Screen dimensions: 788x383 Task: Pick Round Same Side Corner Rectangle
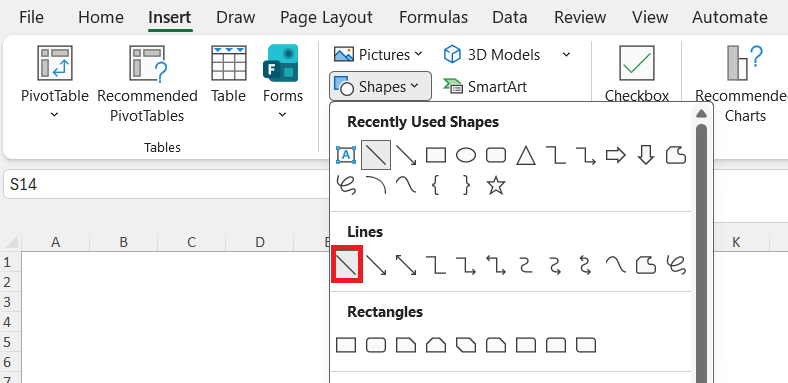point(556,345)
